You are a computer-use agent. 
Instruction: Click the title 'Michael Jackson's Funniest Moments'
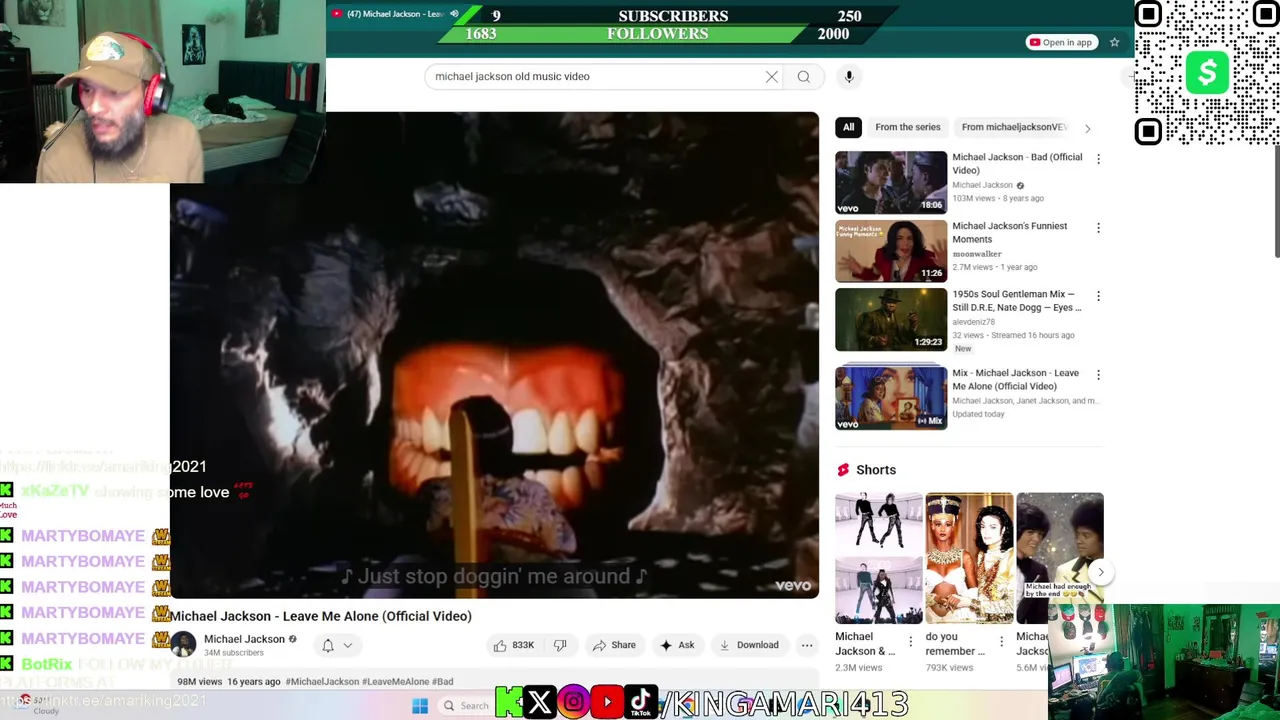coord(1009,233)
